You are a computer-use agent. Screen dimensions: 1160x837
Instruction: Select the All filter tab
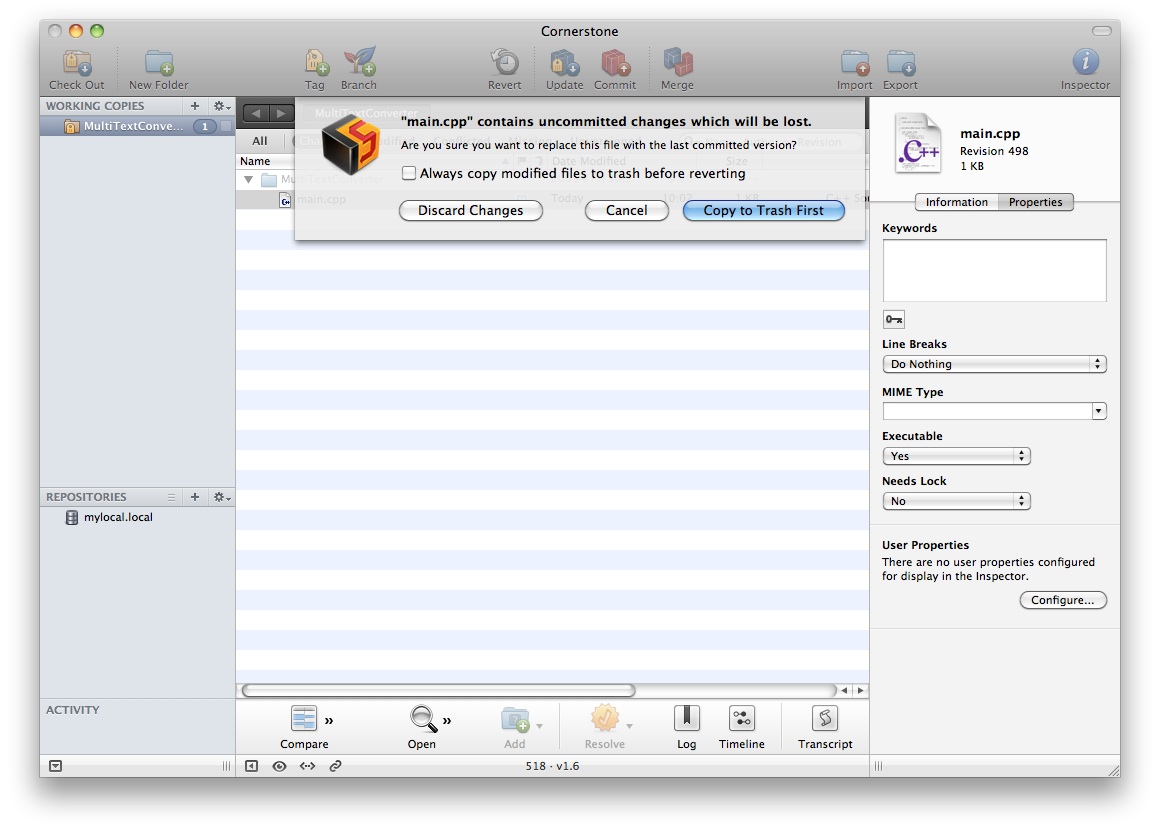pyautogui.click(x=260, y=141)
